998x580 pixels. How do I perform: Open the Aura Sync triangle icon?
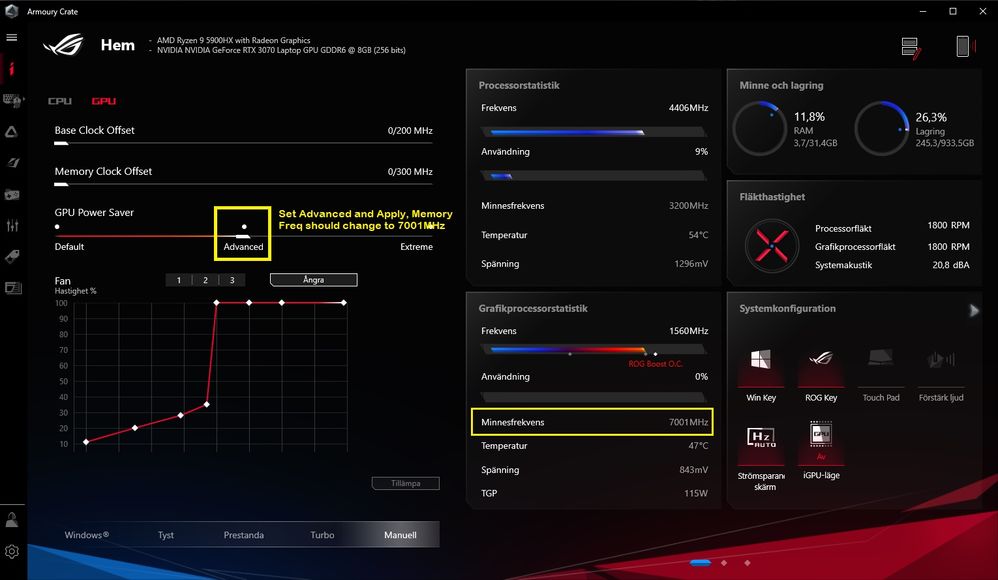[11, 132]
